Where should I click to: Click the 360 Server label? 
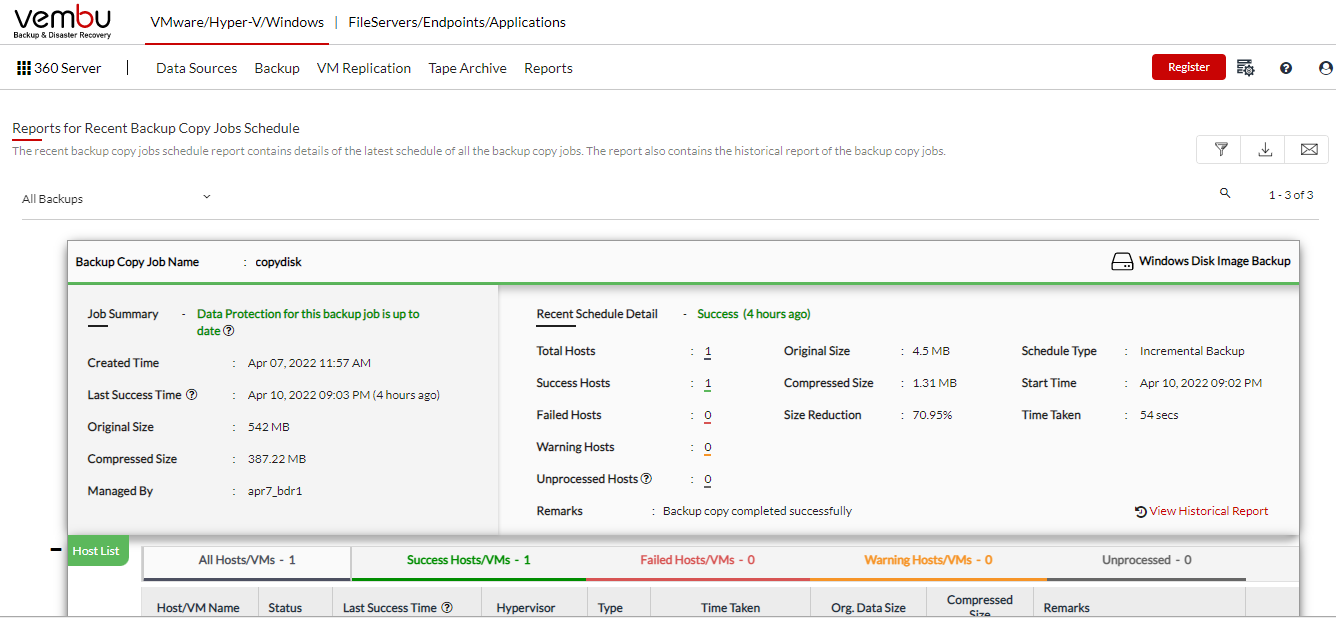[68, 68]
